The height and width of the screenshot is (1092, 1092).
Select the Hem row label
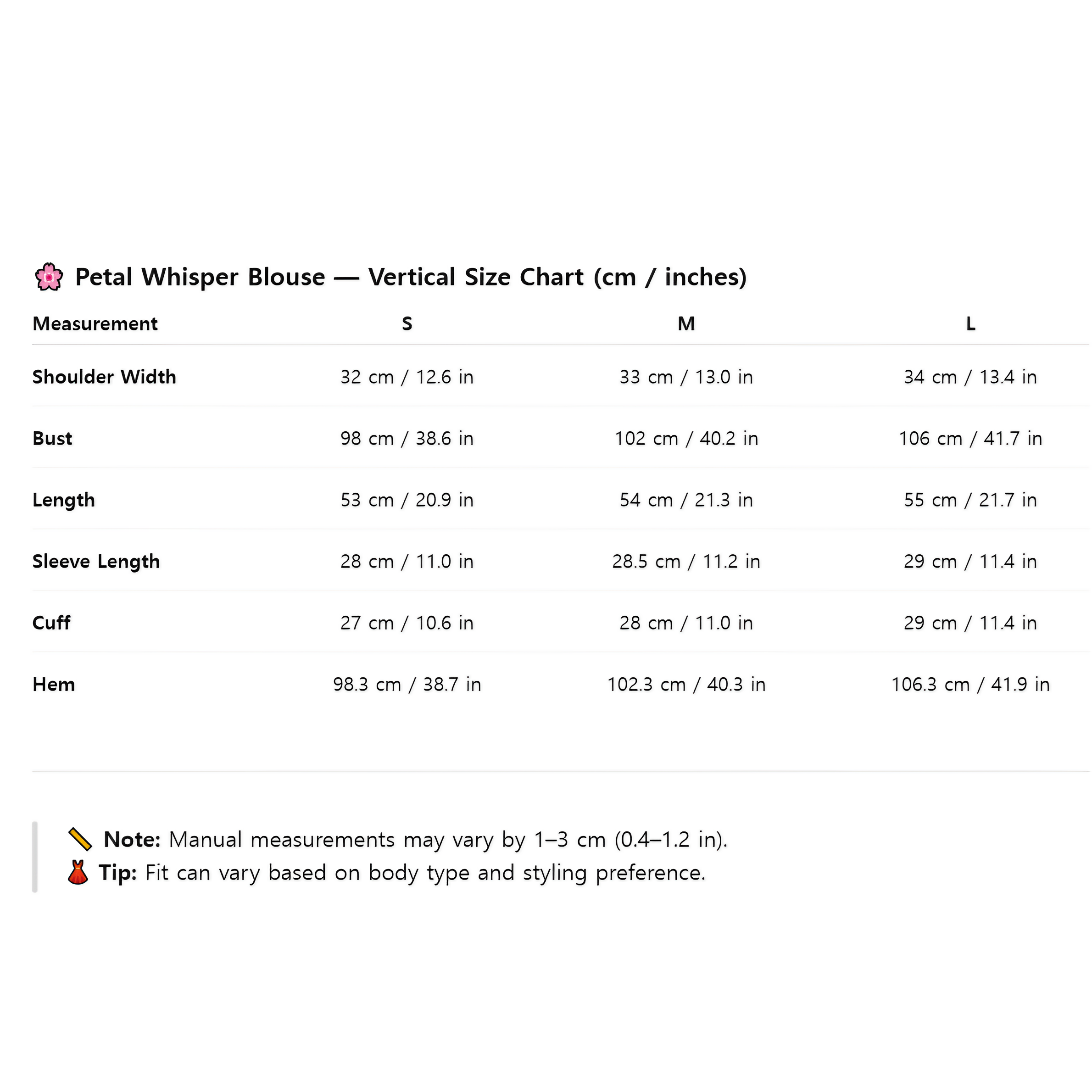54,685
